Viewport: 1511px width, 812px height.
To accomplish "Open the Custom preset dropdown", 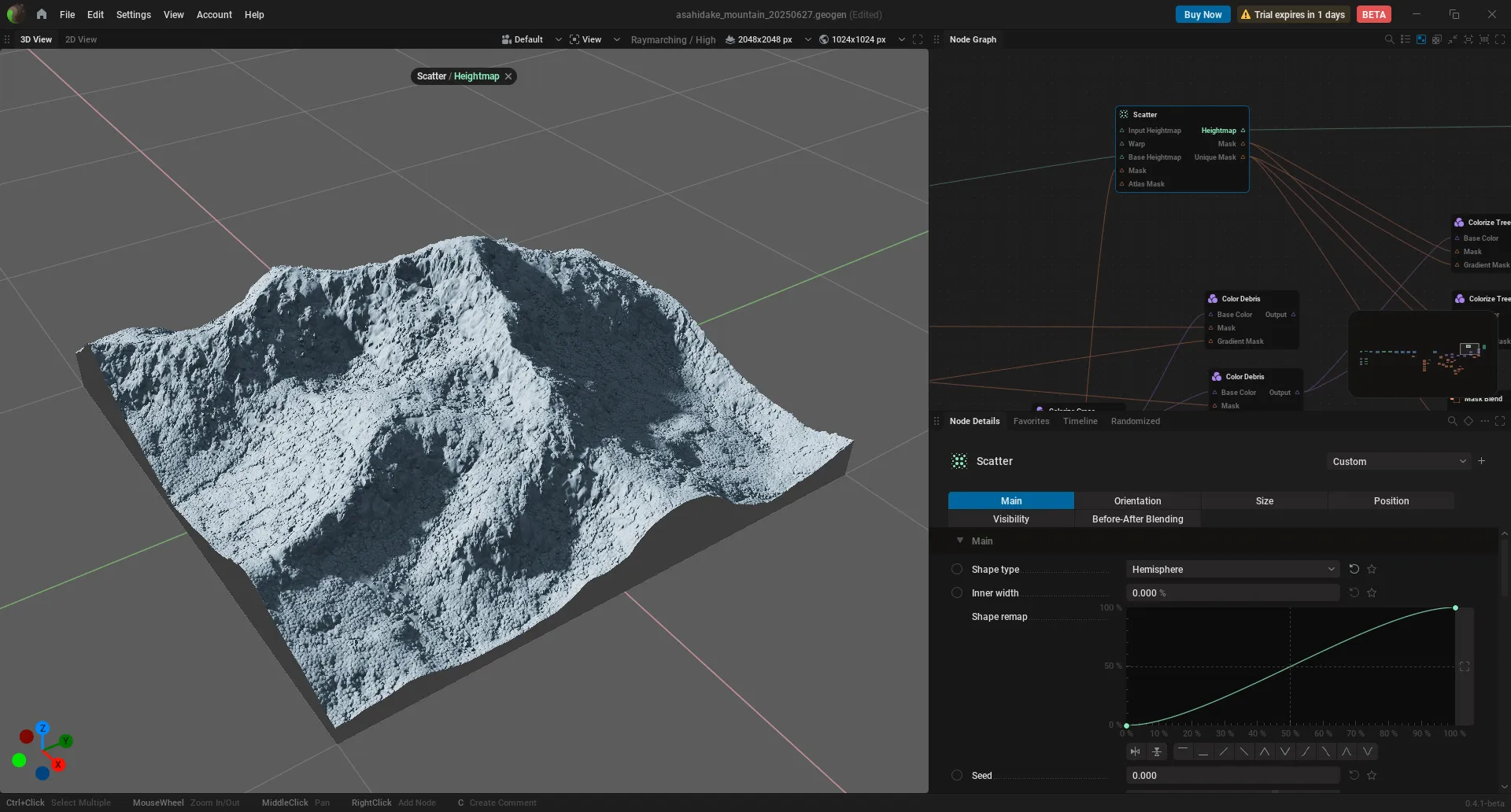I will (1398, 461).
